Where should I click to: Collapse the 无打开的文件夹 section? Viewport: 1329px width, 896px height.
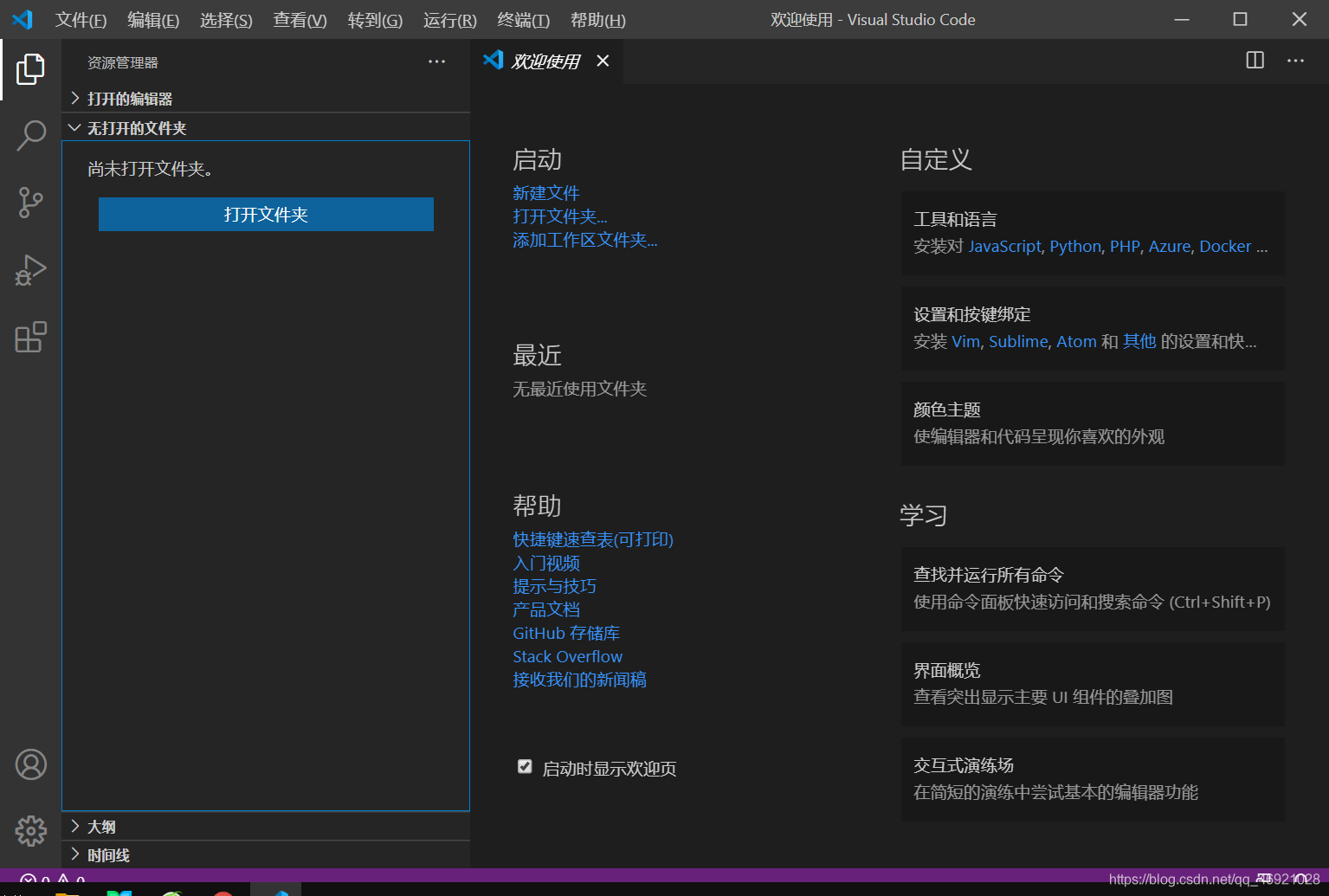pos(266,128)
